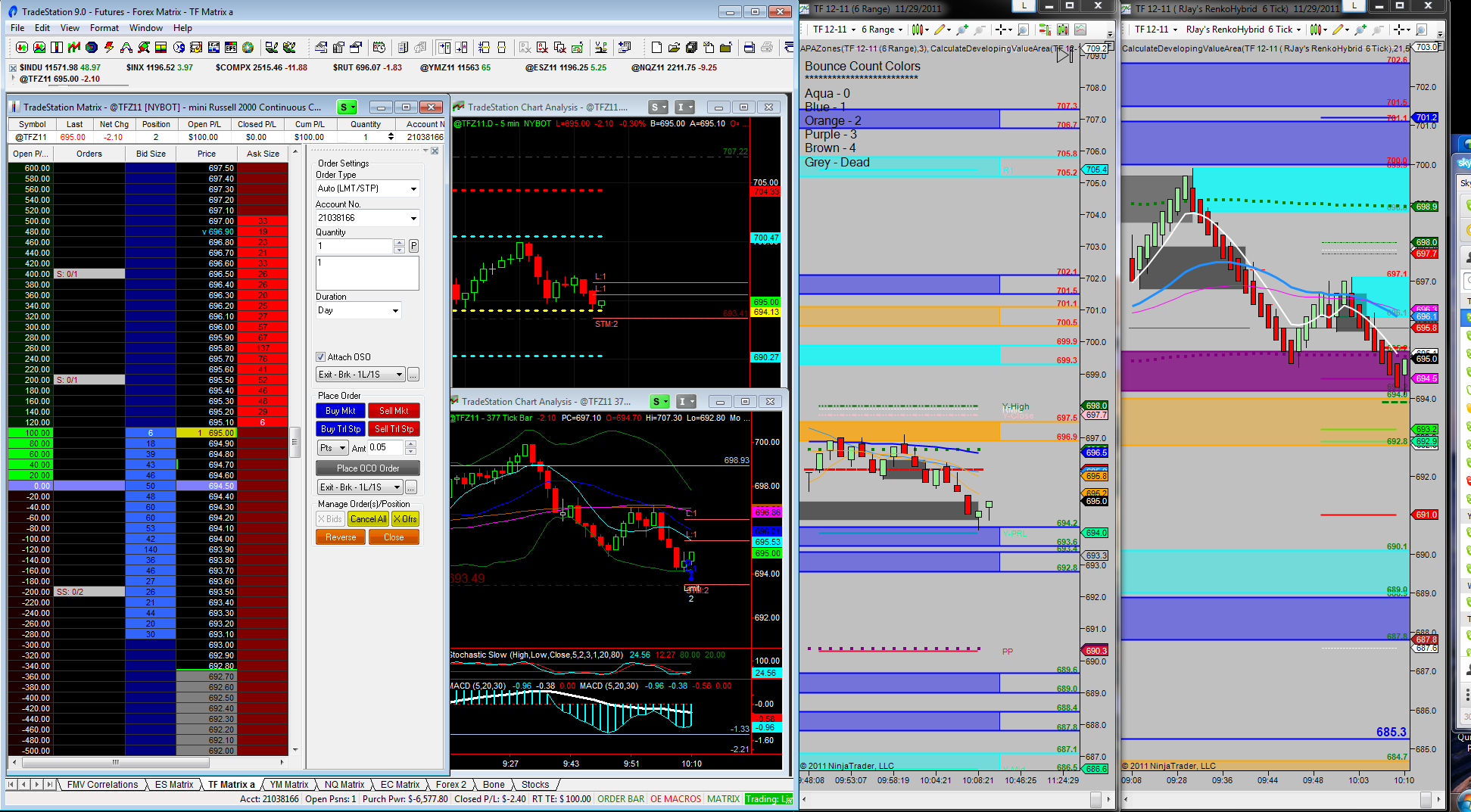Click the clock-calendar toolbar icon
The image size is (1471, 812).
tap(379, 48)
